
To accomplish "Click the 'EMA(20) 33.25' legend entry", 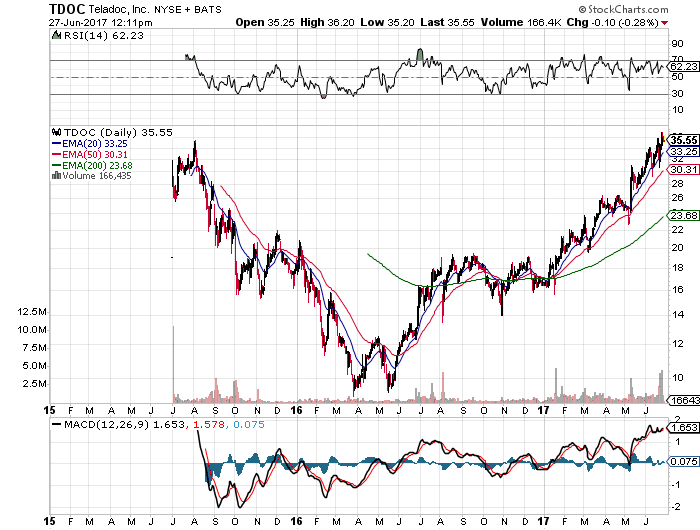I will tap(95, 144).
